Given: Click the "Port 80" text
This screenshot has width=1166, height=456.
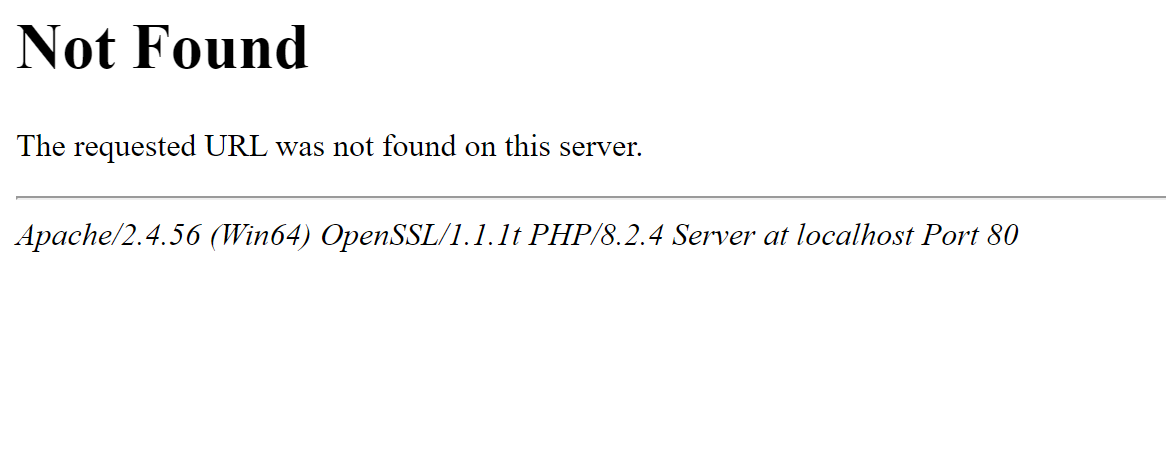Looking at the screenshot, I should (969, 235).
